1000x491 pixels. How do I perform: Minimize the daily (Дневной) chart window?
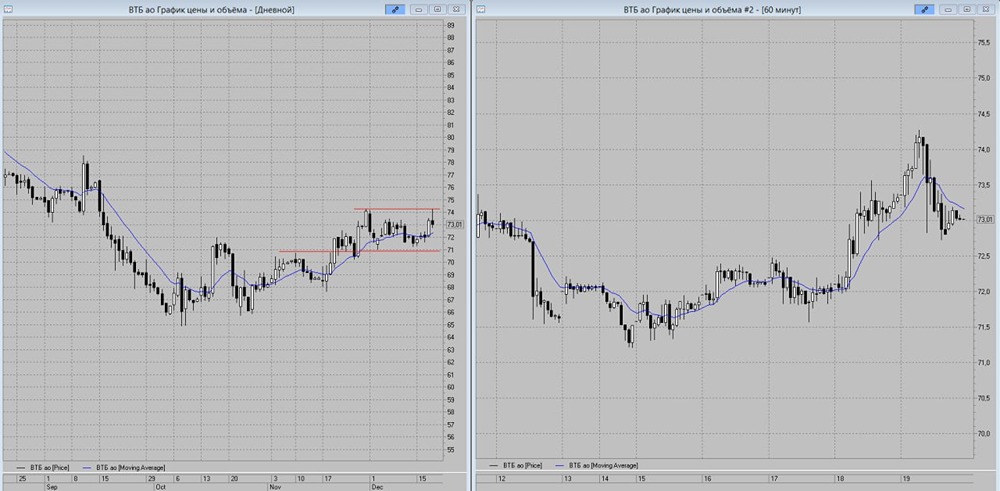point(419,9)
